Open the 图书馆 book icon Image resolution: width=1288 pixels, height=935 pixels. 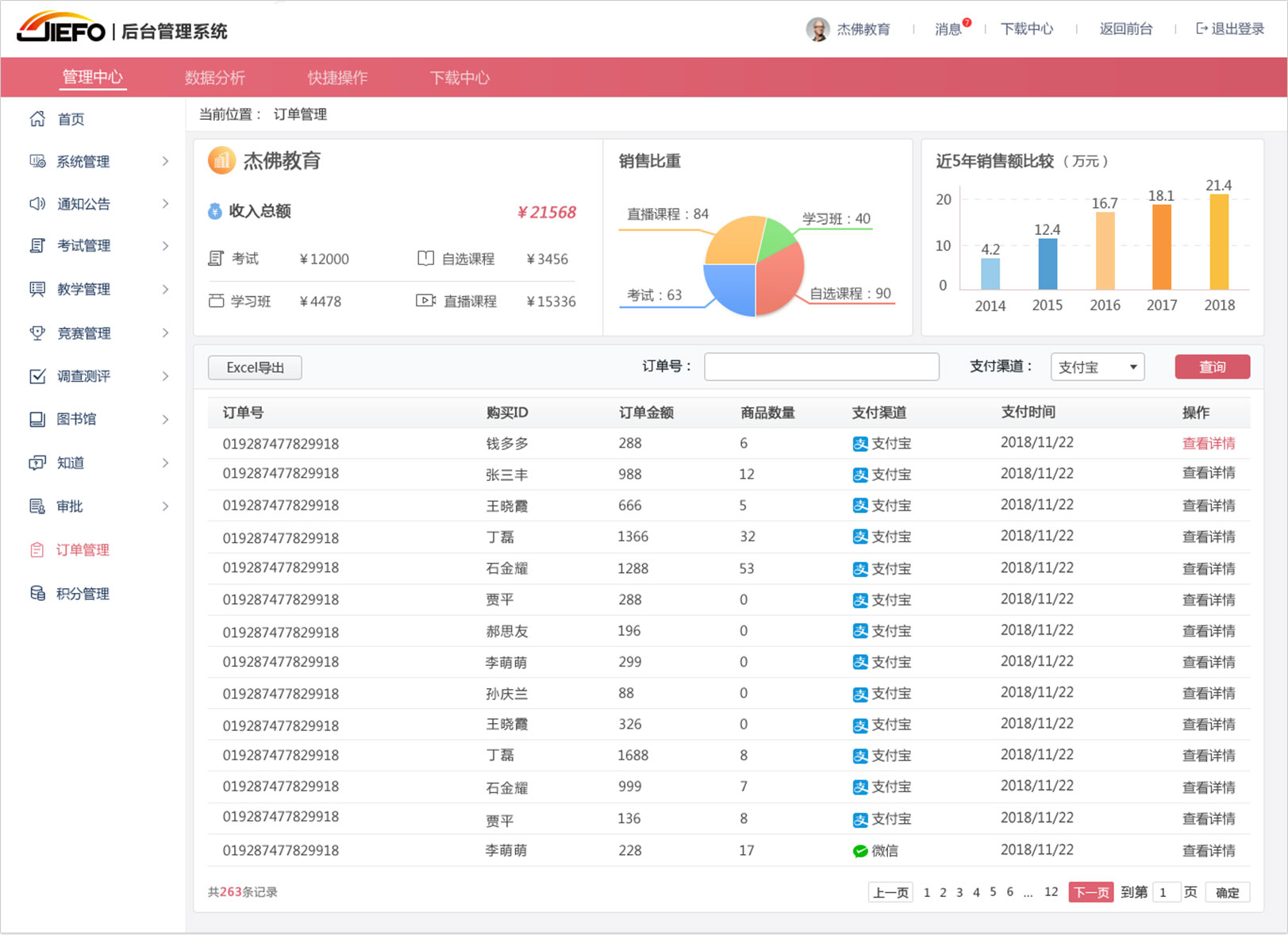[x=37, y=419]
